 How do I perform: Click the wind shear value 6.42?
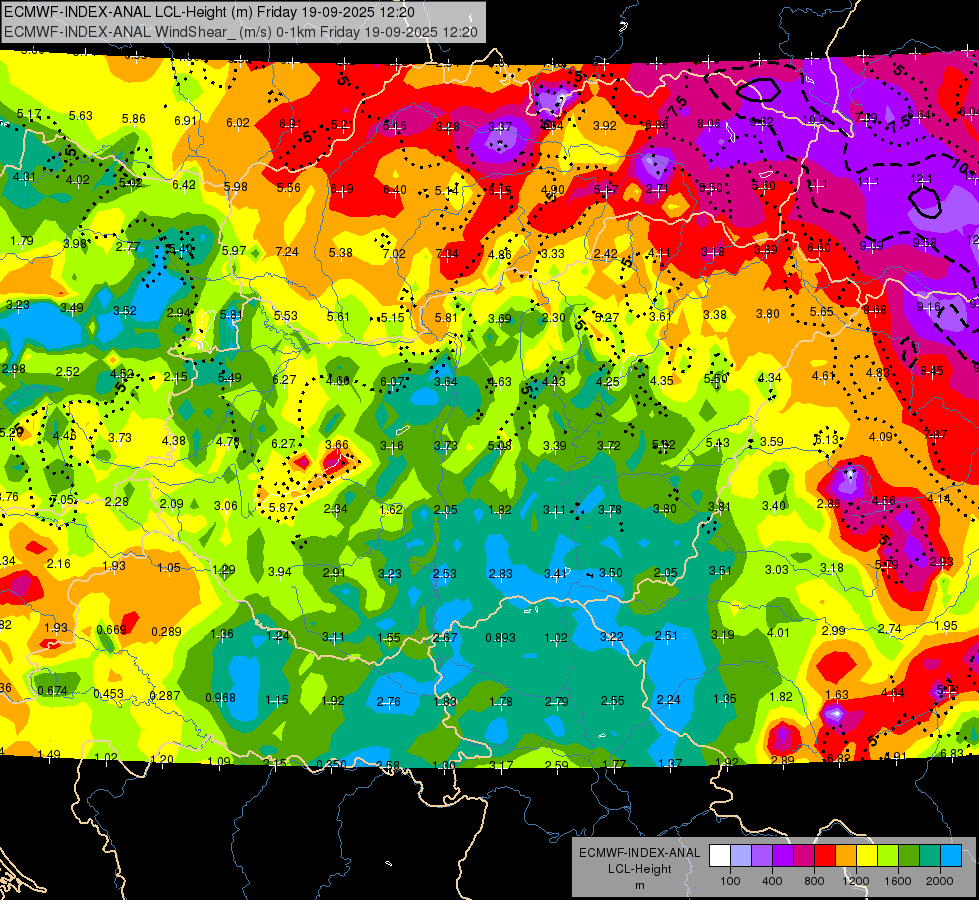pyautogui.click(x=184, y=184)
